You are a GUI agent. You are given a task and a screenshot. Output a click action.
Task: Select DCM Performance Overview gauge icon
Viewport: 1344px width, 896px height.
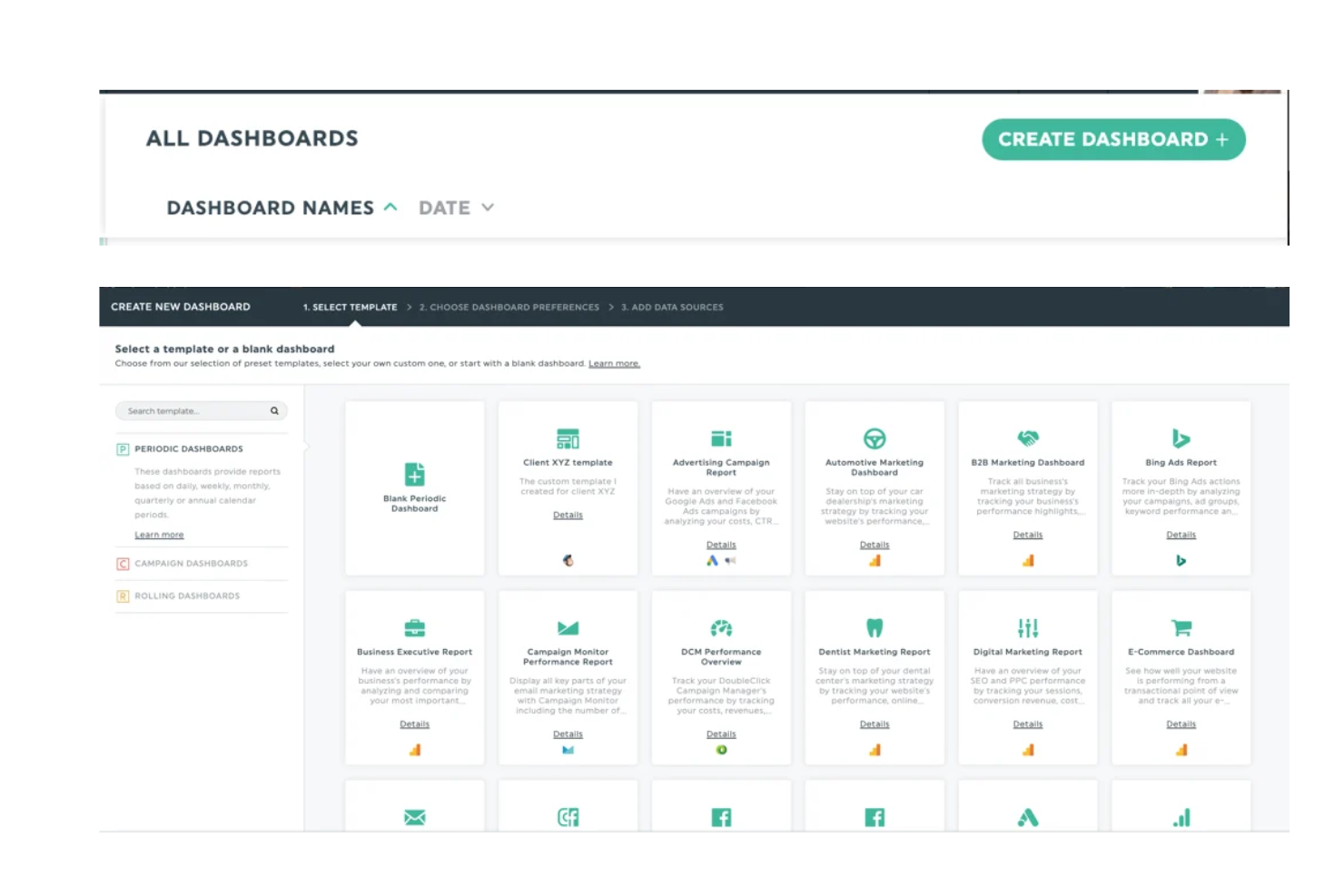721,628
